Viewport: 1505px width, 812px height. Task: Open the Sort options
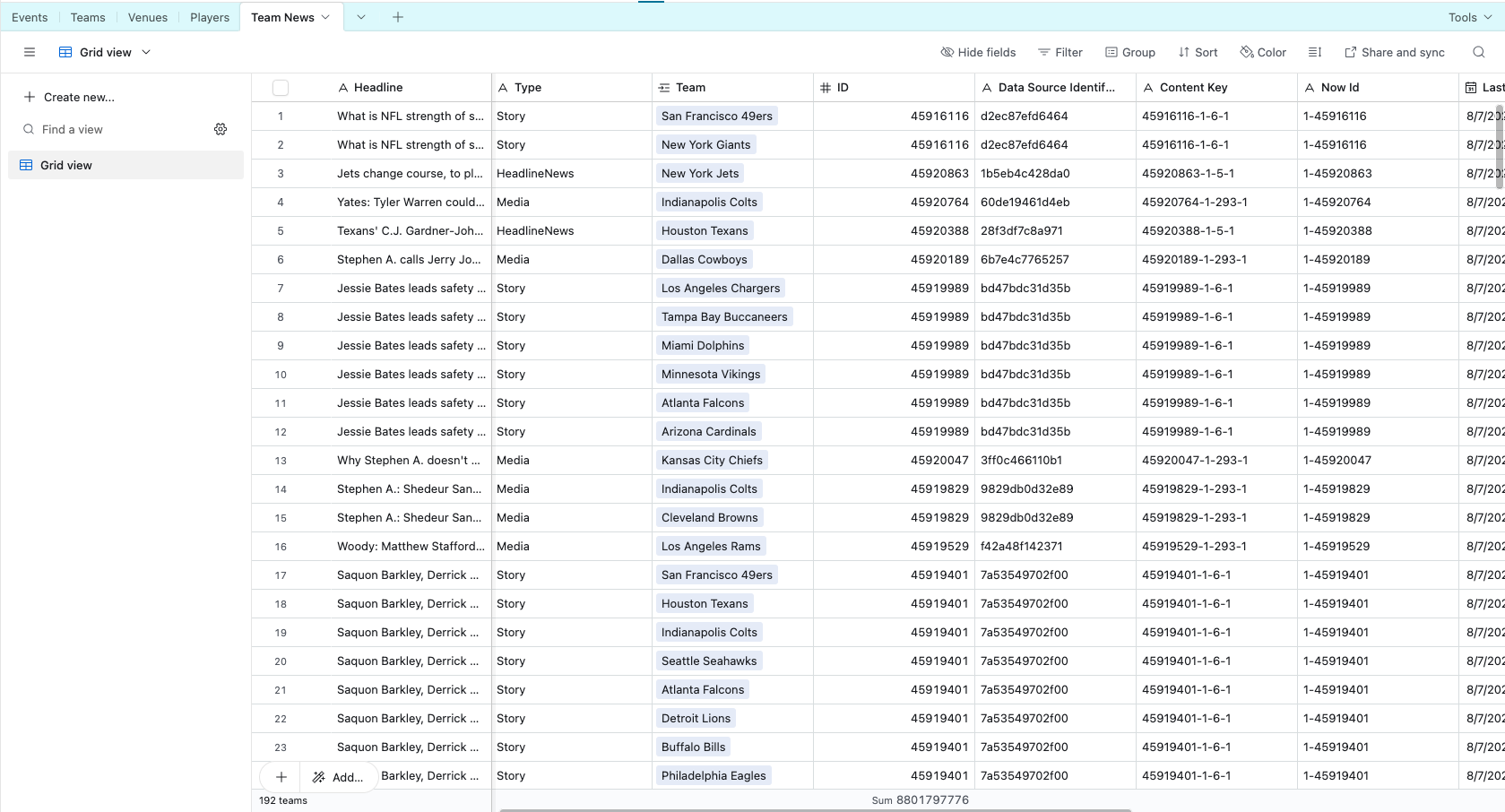1198,52
